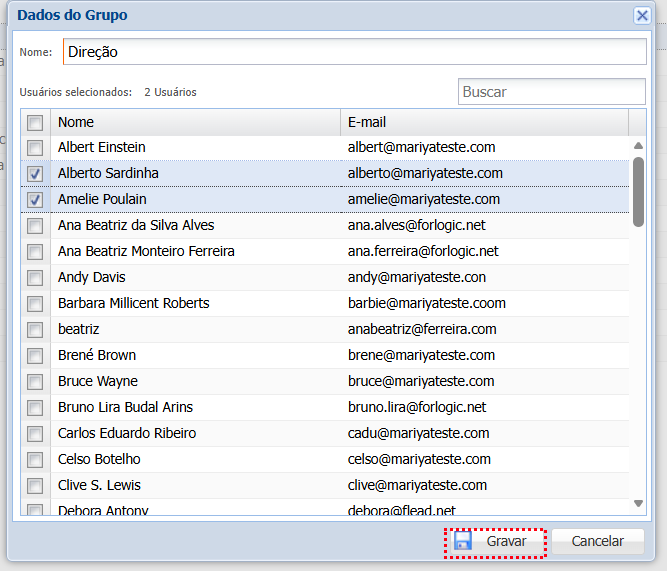Click the Nome input field with Direção
The image size is (667, 571).
[x=354, y=52]
